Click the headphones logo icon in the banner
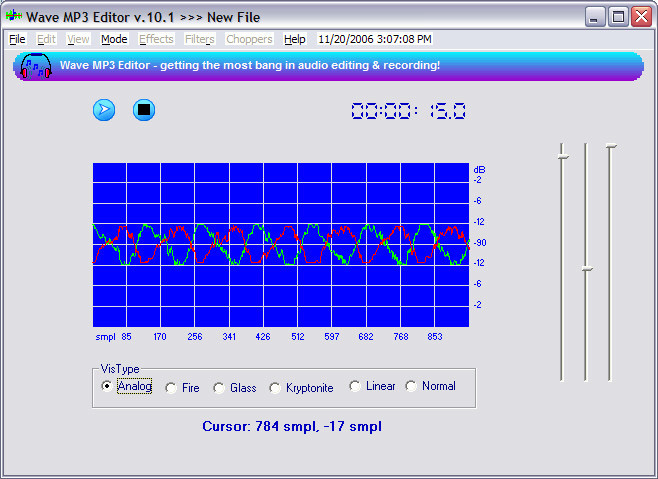Image resolution: width=658 pixels, height=479 pixels. (36, 66)
